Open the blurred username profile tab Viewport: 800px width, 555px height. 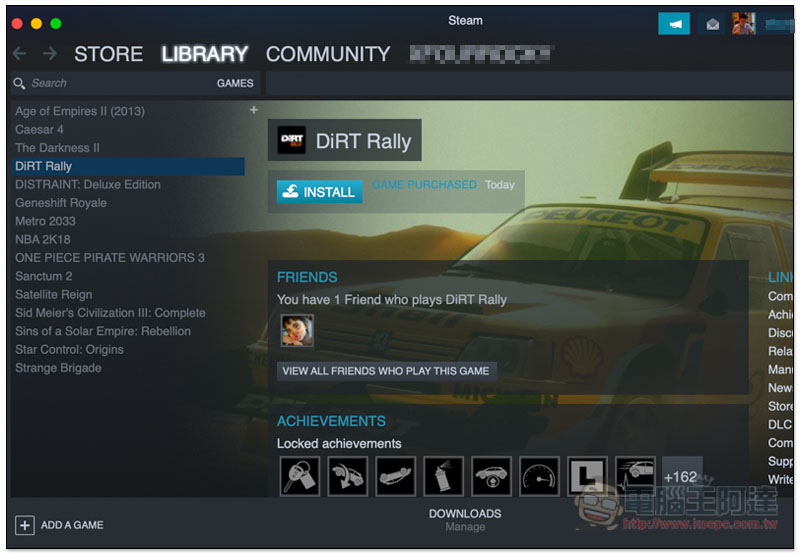click(x=480, y=54)
